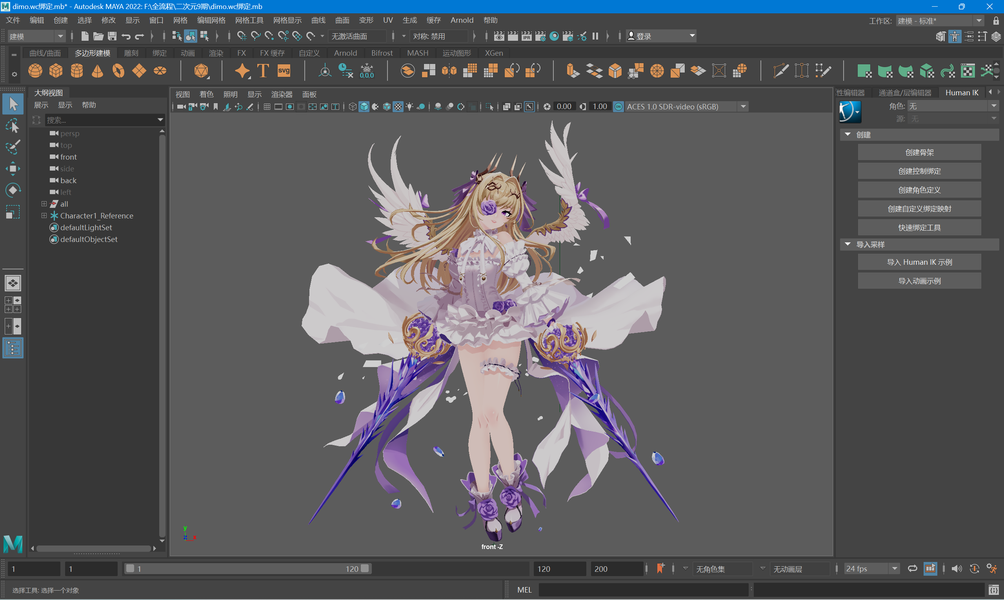Click the time range slider bar
The image size is (1004, 600).
pyautogui.click(x=247, y=569)
